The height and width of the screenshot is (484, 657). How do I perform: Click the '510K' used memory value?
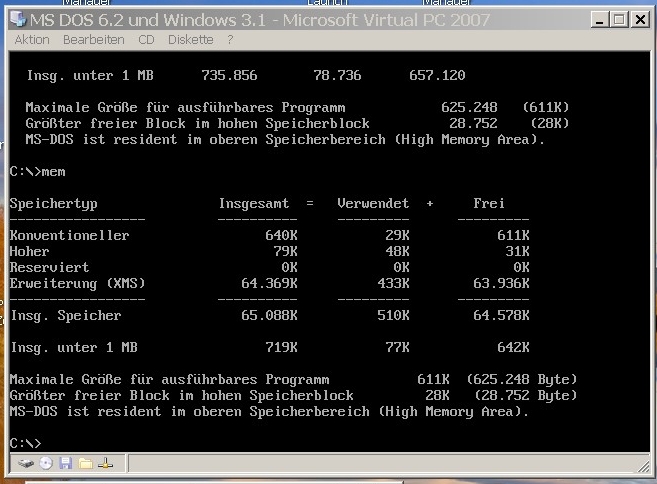393,316
